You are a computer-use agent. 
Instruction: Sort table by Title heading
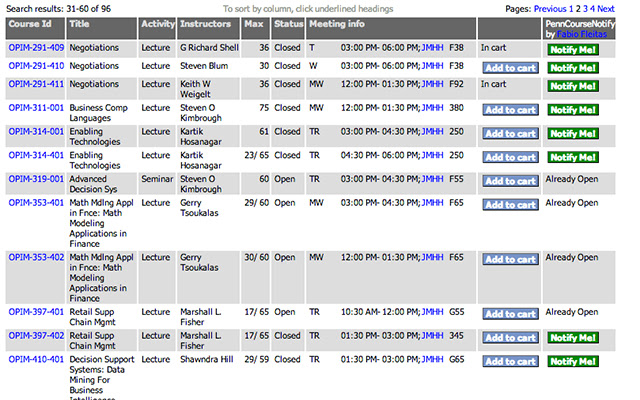tap(80, 23)
